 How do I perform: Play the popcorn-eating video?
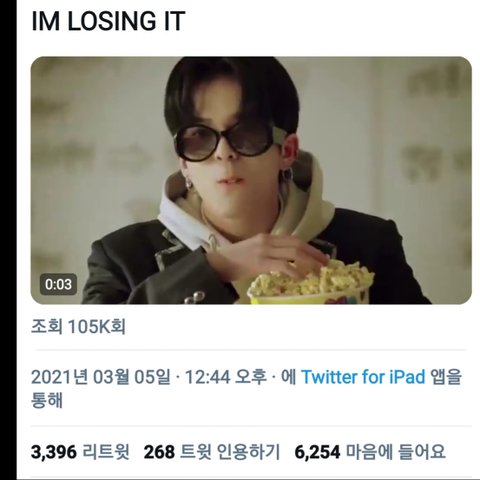(251, 180)
